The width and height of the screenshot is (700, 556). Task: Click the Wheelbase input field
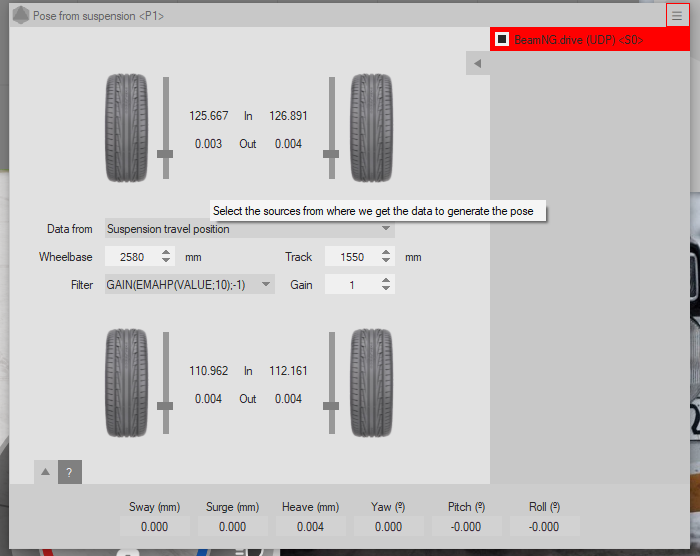[x=131, y=257]
